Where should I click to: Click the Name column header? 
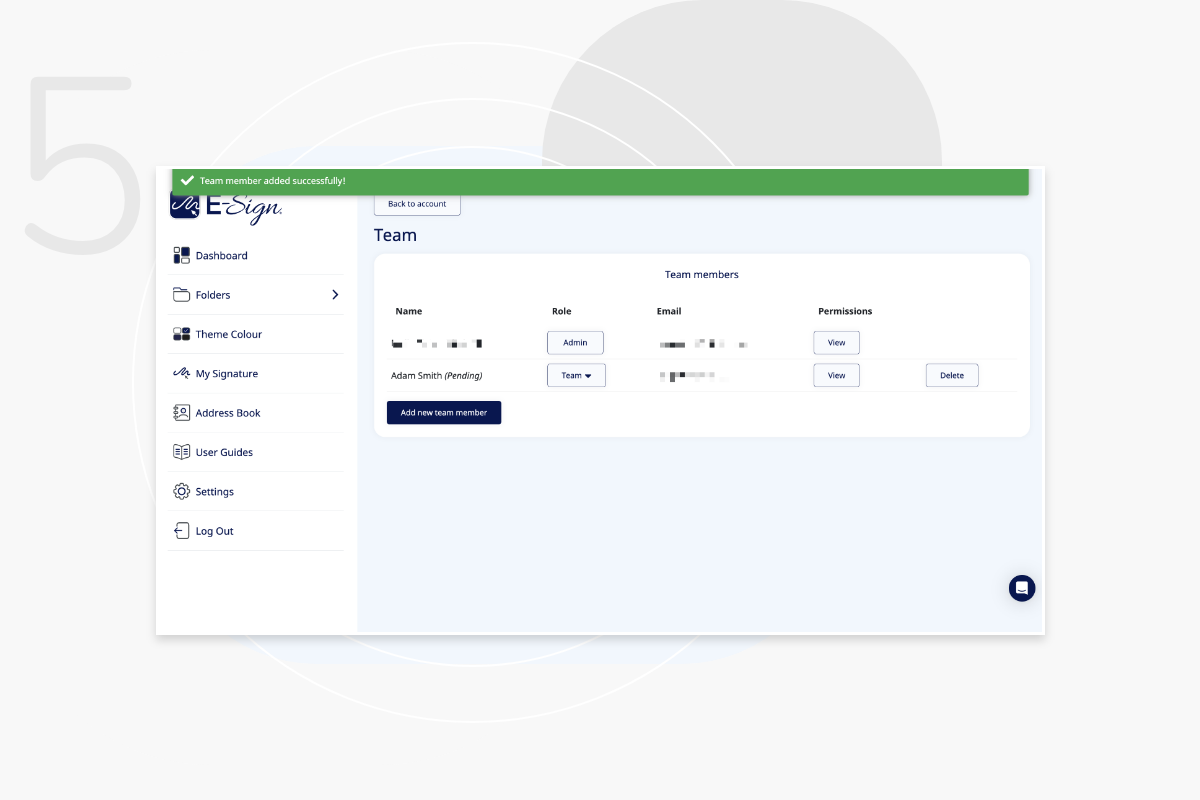(x=409, y=311)
